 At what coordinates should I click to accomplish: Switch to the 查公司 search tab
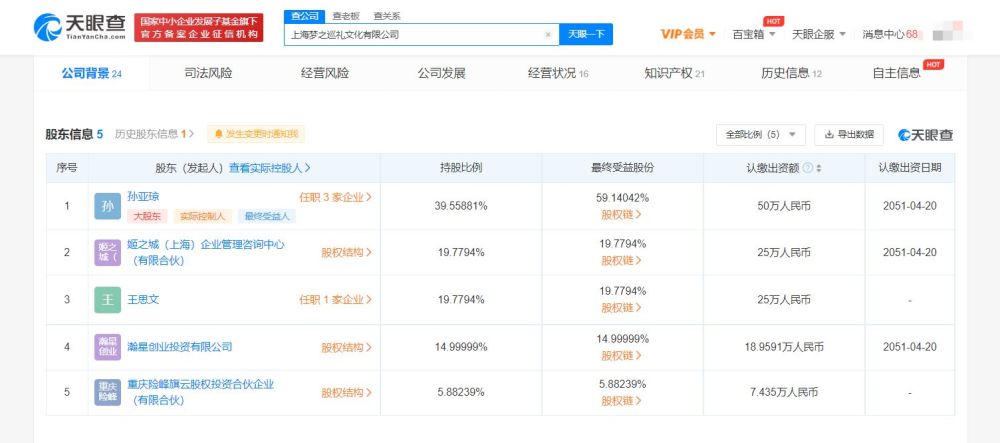(304, 16)
